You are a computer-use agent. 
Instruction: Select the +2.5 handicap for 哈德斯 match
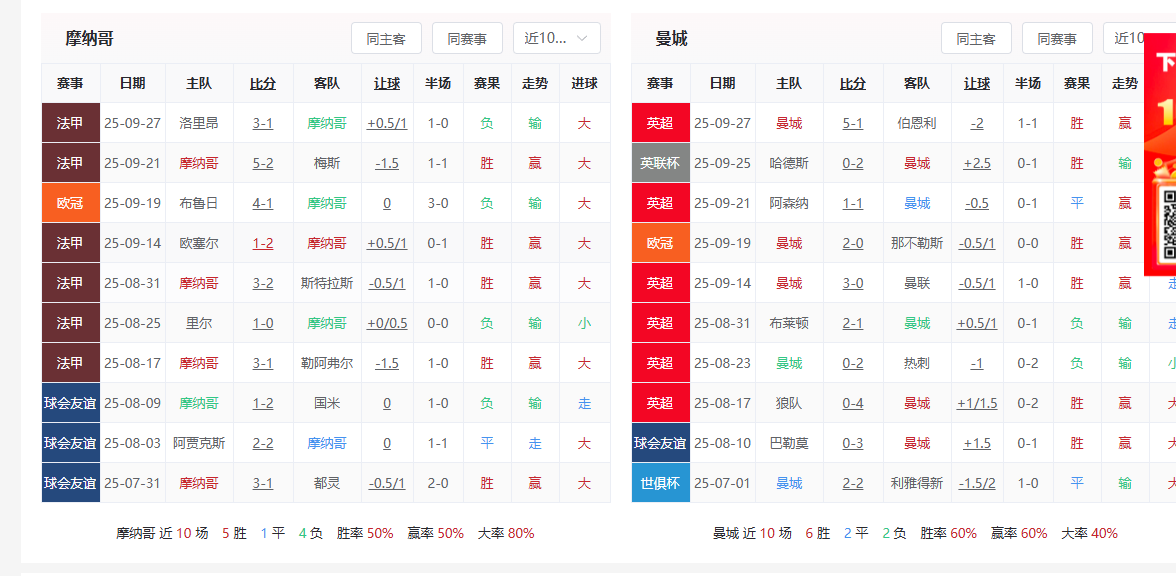pyautogui.click(x=977, y=163)
